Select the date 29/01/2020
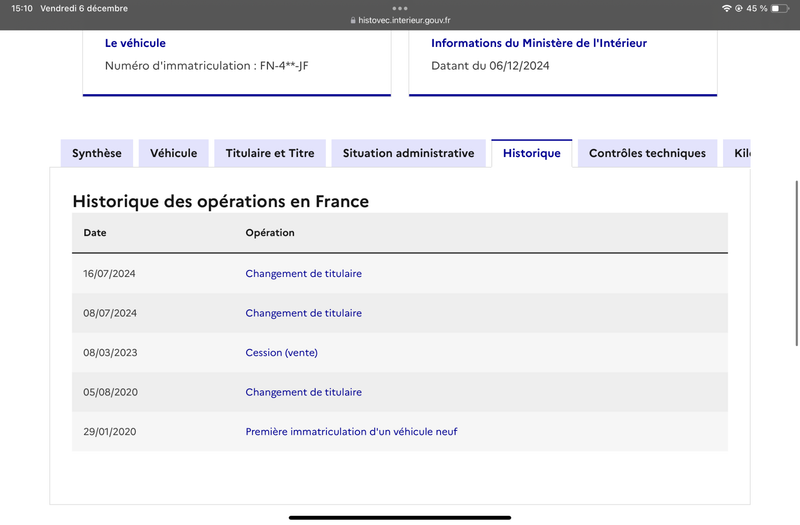Image resolution: width=800 pixels, height=525 pixels. 110,432
